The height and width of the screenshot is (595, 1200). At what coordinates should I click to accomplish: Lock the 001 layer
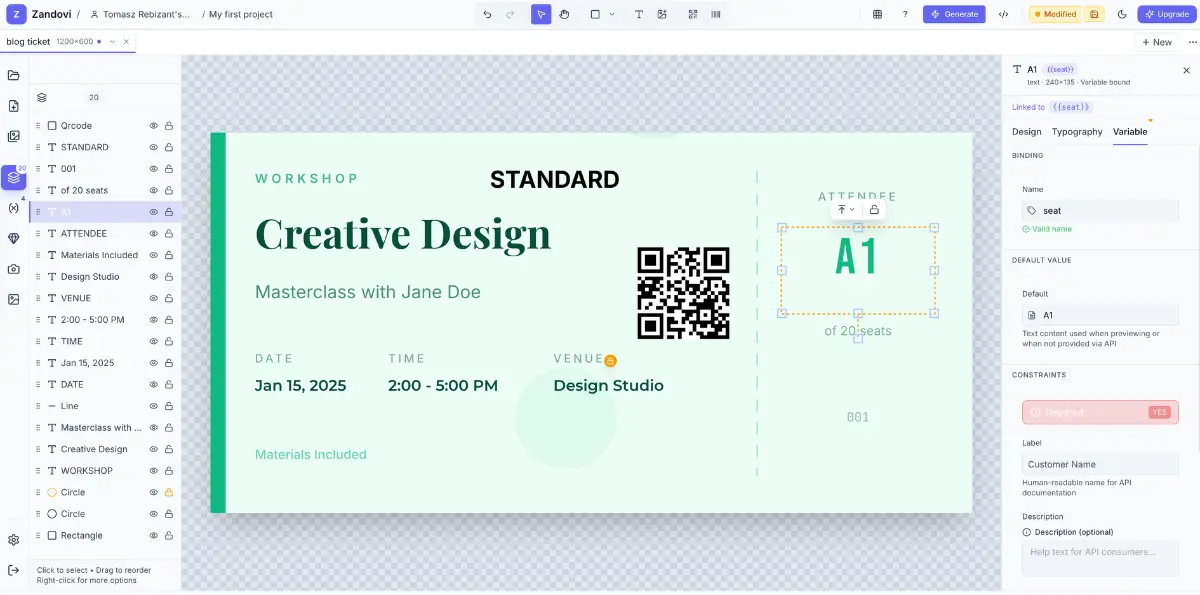(x=169, y=169)
